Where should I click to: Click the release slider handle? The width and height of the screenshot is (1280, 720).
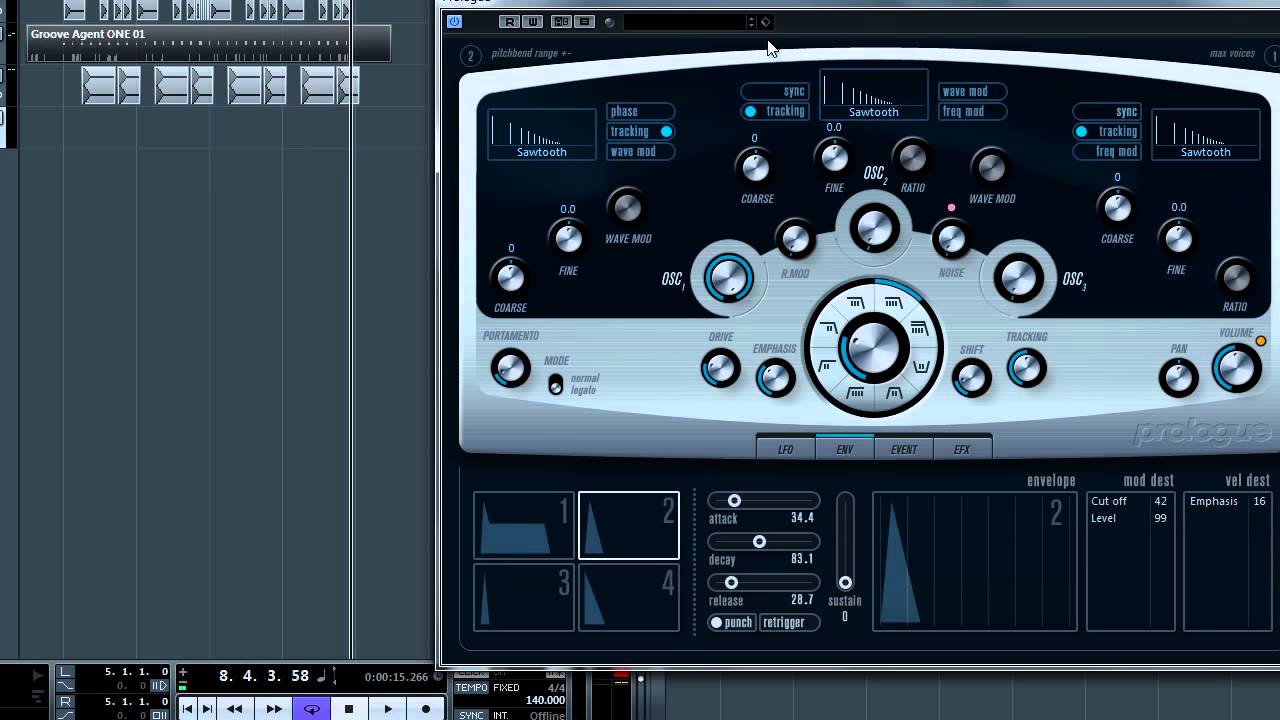point(731,583)
